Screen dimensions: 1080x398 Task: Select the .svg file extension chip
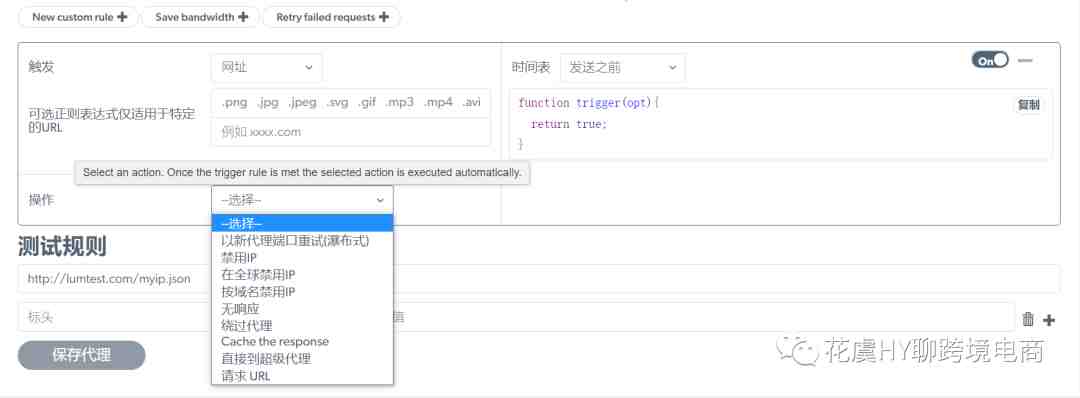(338, 103)
